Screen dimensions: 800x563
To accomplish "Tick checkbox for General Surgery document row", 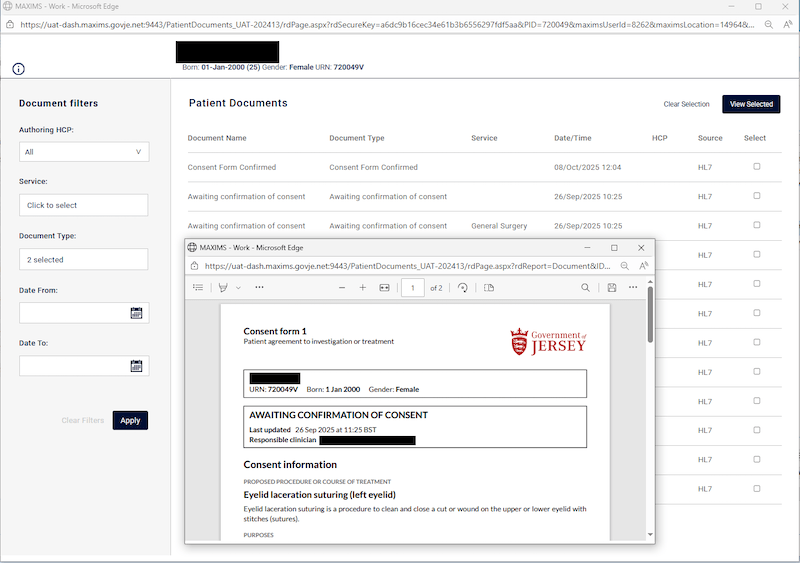I will pyautogui.click(x=757, y=225).
